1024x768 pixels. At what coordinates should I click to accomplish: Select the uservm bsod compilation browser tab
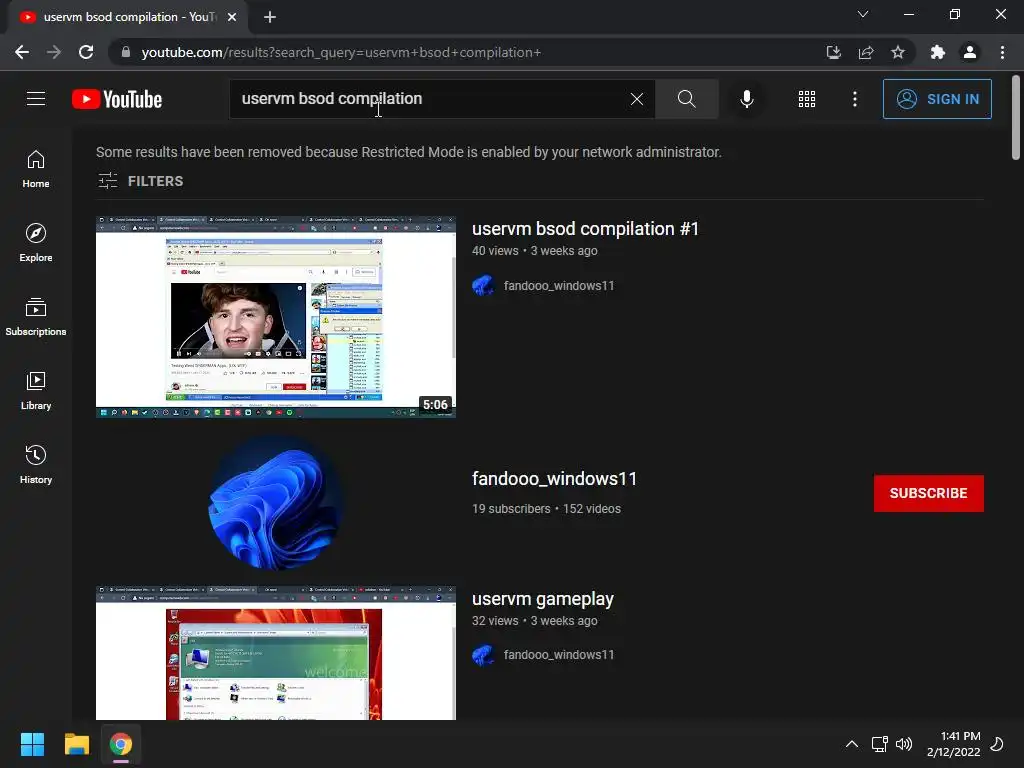click(x=129, y=17)
